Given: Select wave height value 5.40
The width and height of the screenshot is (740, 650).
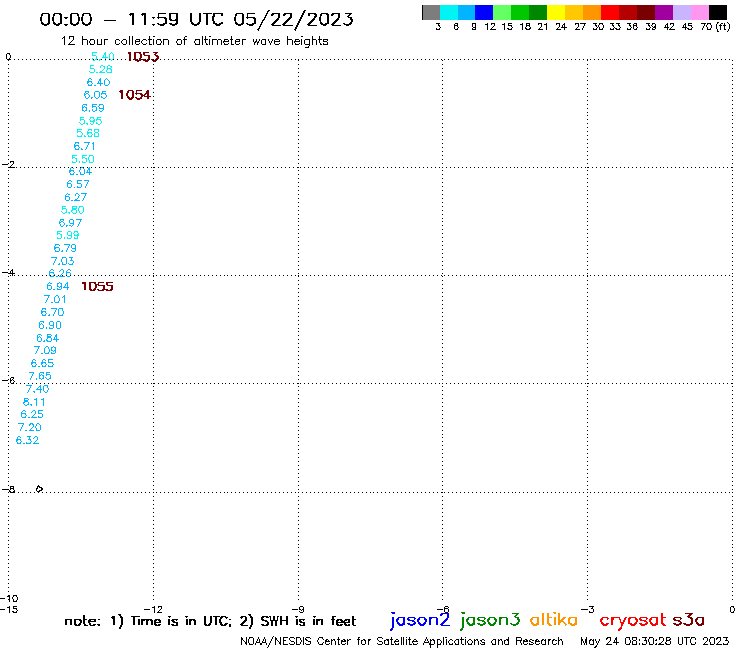Looking at the screenshot, I should 102,56.
